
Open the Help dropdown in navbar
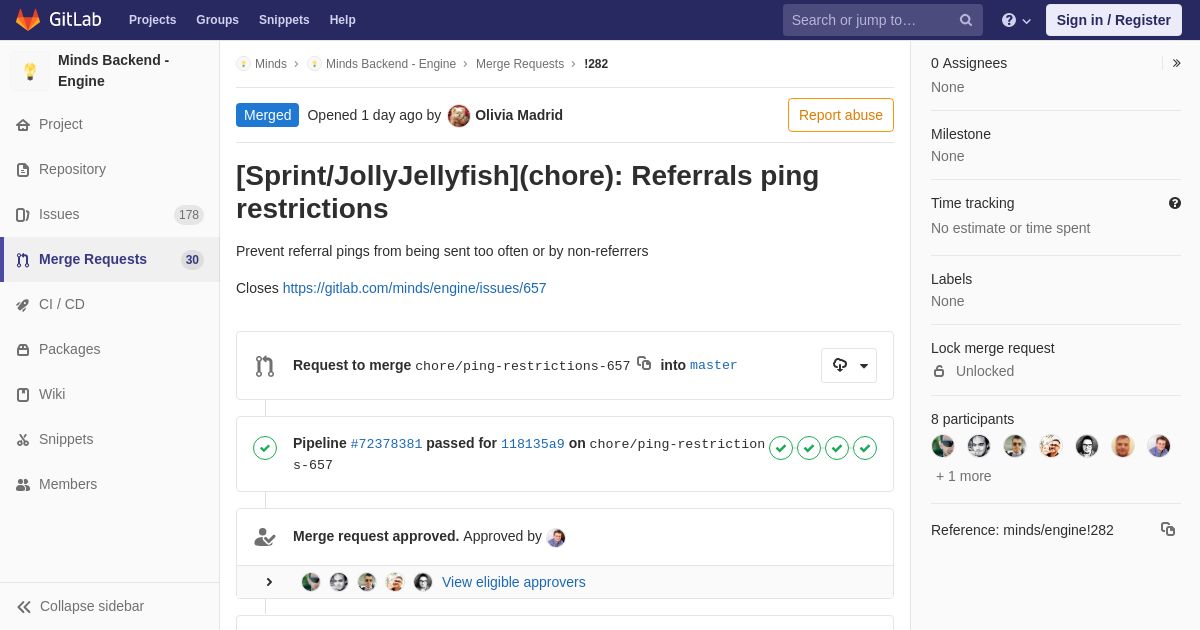click(x=1016, y=20)
